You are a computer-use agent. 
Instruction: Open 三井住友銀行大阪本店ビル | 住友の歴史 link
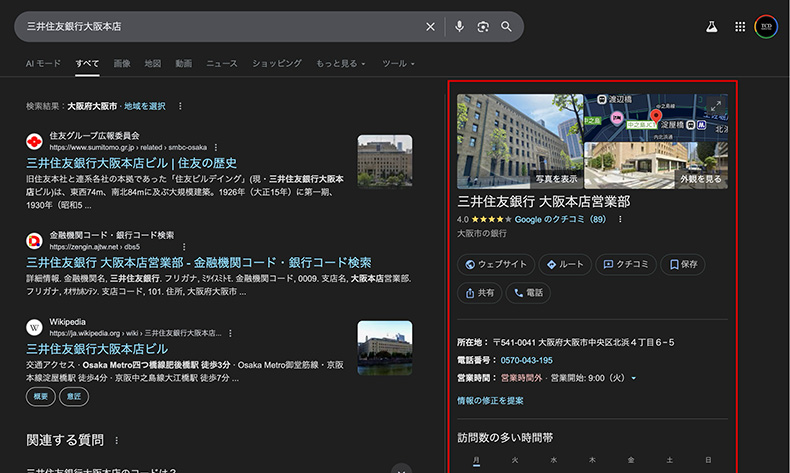[131, 163]
